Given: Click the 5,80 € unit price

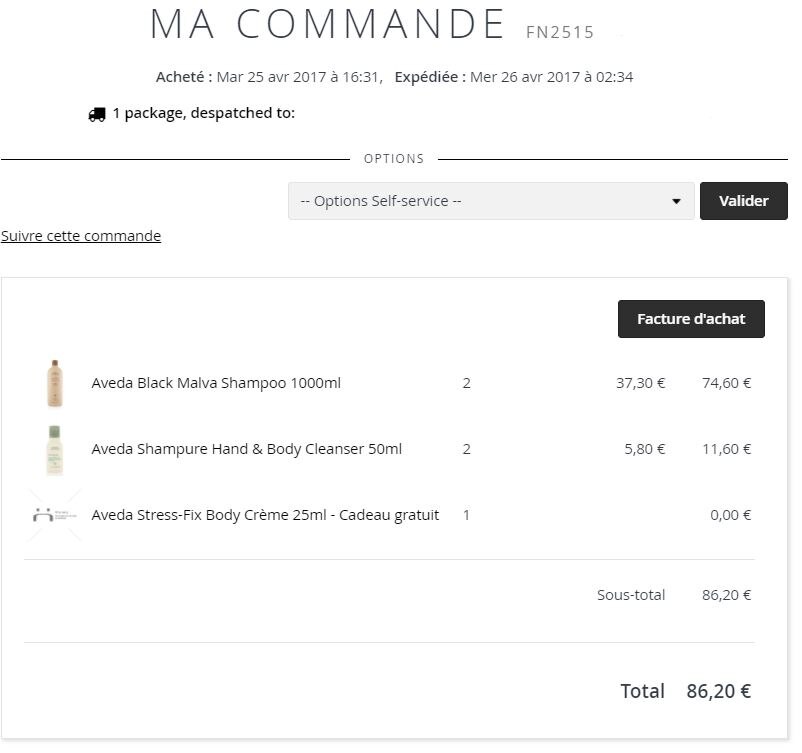Looking at the screenshot, I should 644,449.
